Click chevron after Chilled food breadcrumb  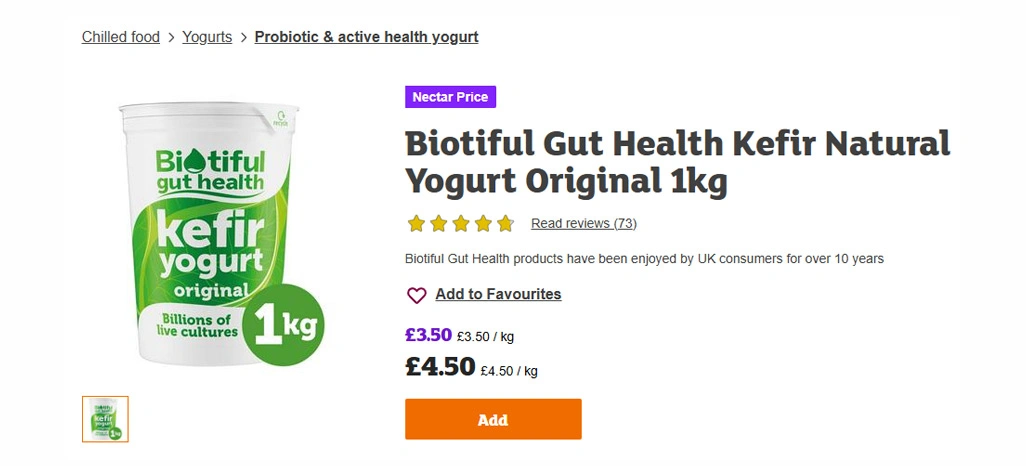click(x=171, y=37)
